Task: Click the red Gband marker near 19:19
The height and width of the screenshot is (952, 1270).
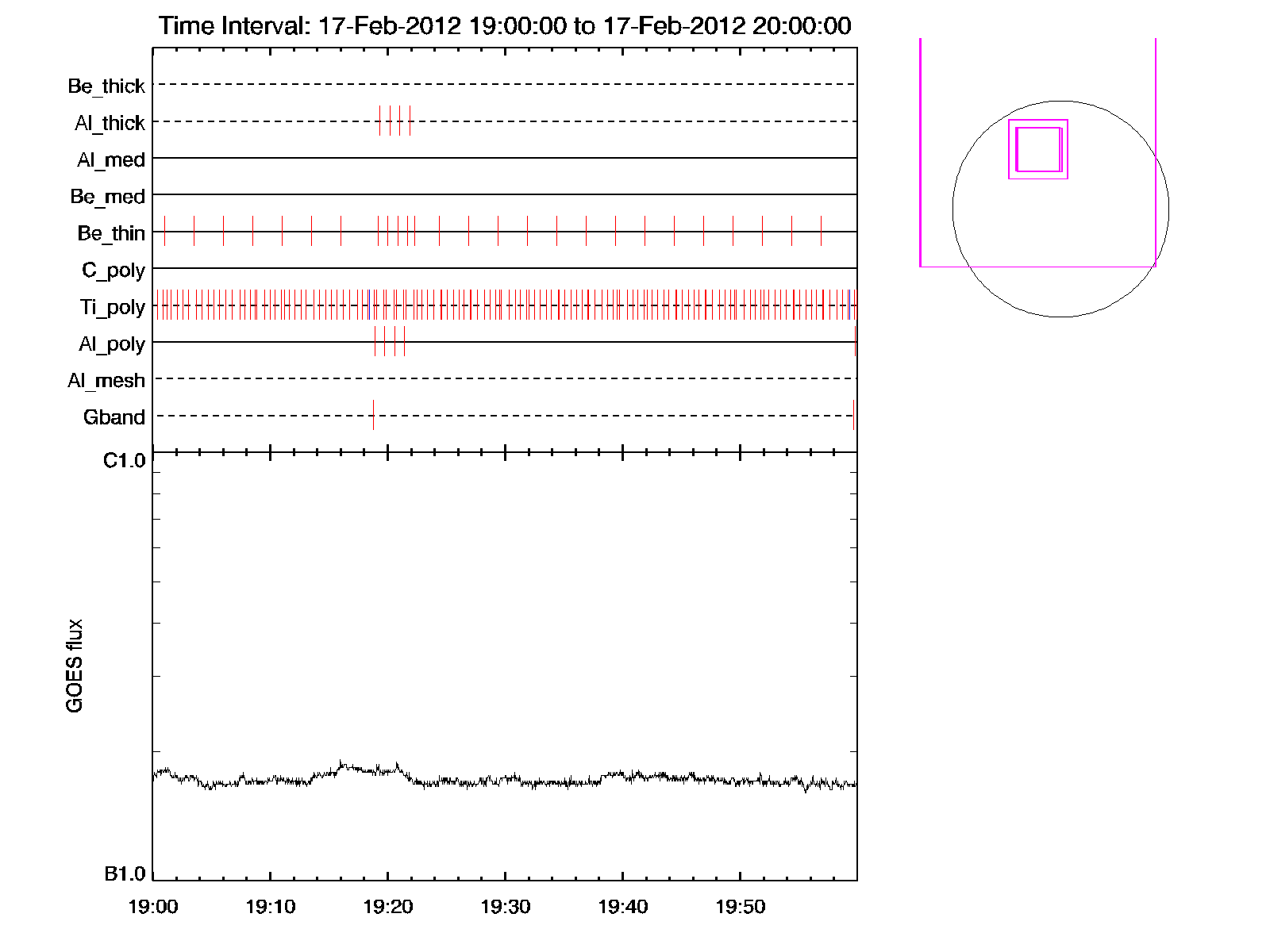Action: tap(373, 415)
